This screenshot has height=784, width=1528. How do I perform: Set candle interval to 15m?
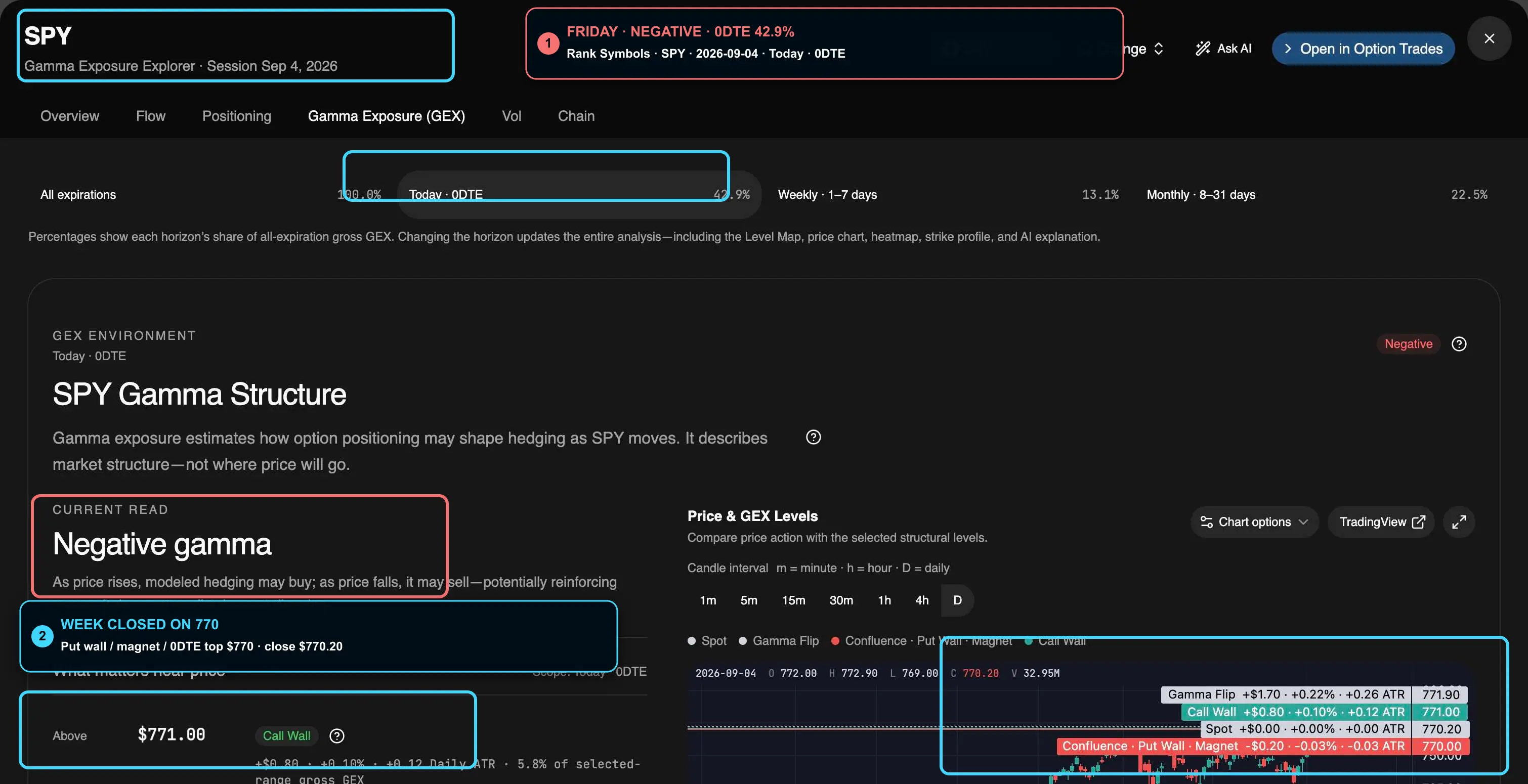[x=793, y=600]
